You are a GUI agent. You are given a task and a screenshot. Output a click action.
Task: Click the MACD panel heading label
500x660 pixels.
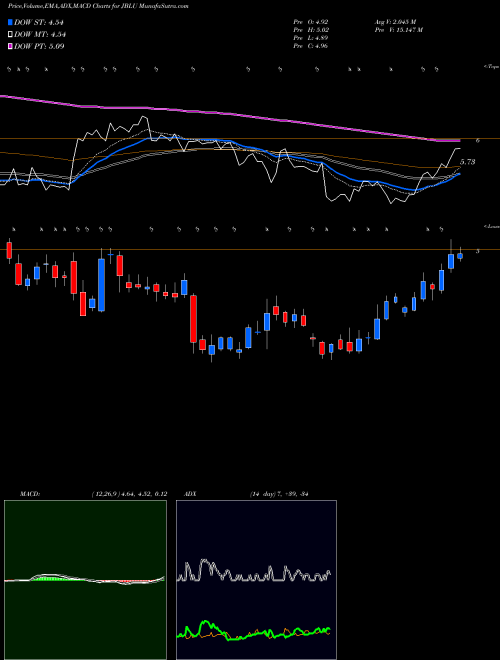click(30, 494)
